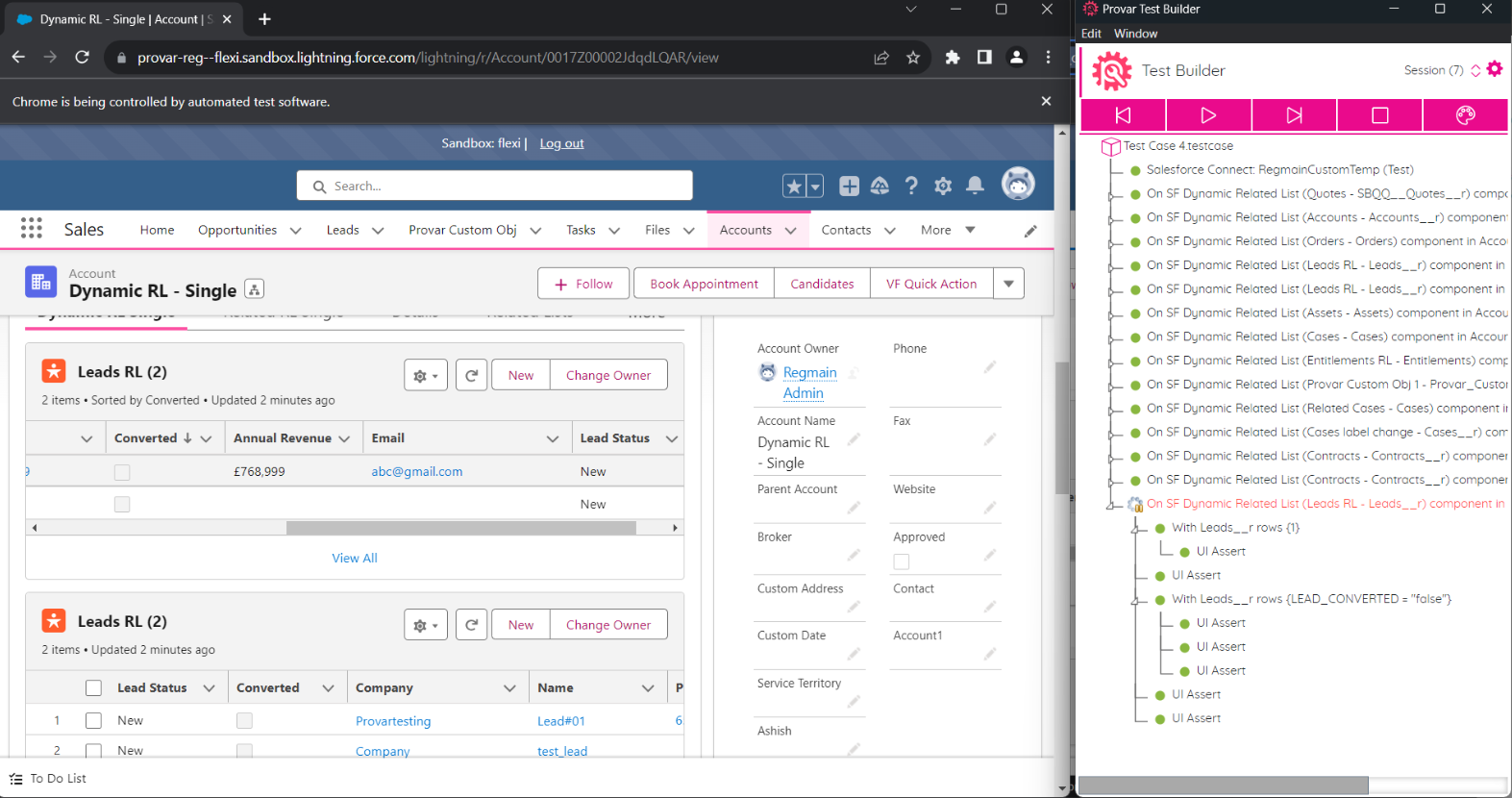The height and width of the screenshot is (798, 1512).
Task: Click View All under the first Leads list
Action: tap(355, 559)
